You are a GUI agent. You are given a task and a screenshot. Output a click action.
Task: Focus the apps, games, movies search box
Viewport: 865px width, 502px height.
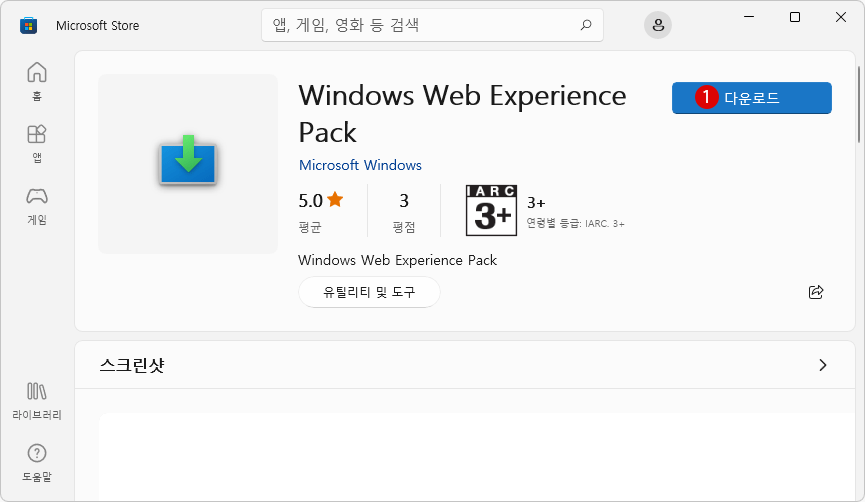(x=432, y=25)
